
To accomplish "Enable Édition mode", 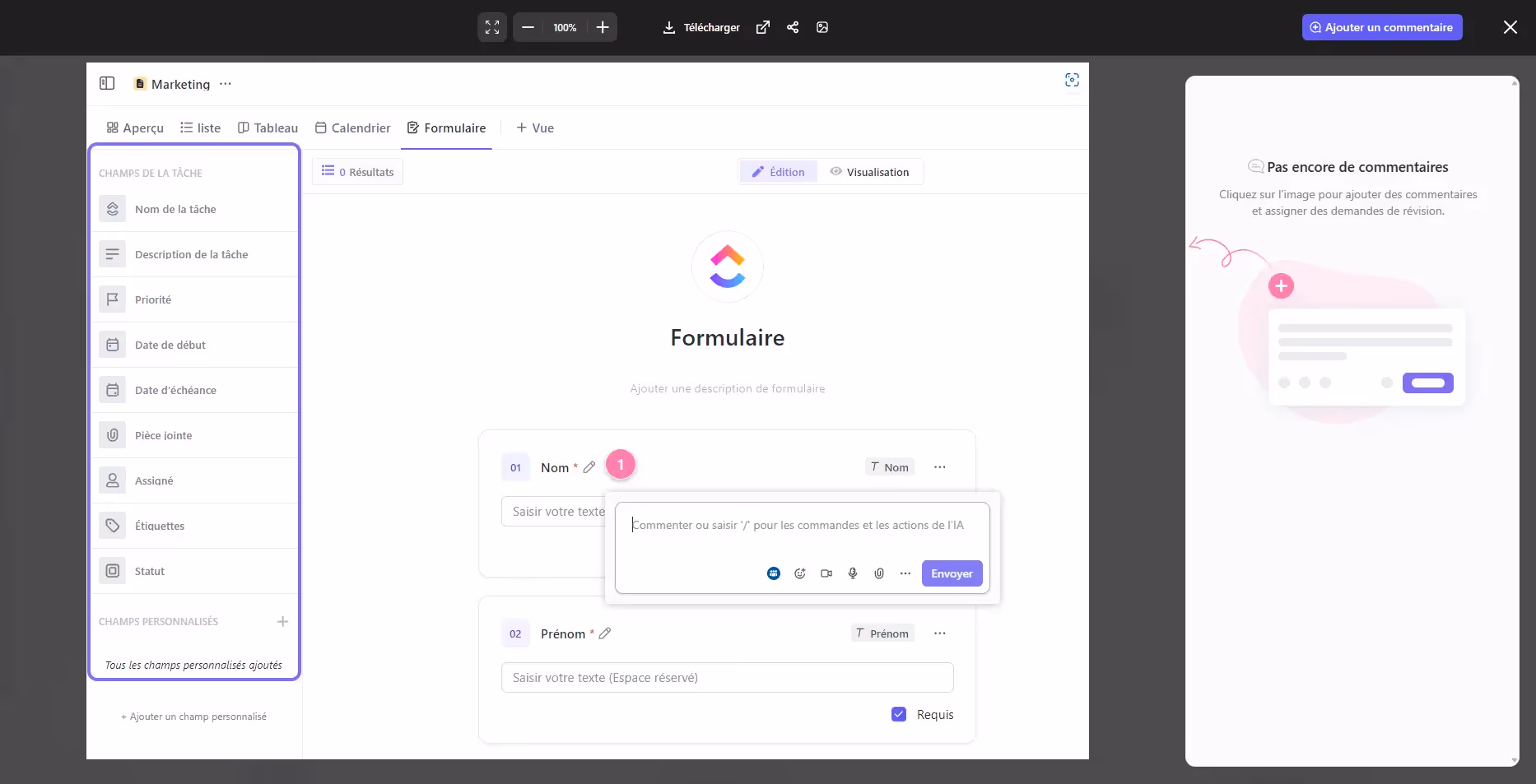I will [778, 172].
